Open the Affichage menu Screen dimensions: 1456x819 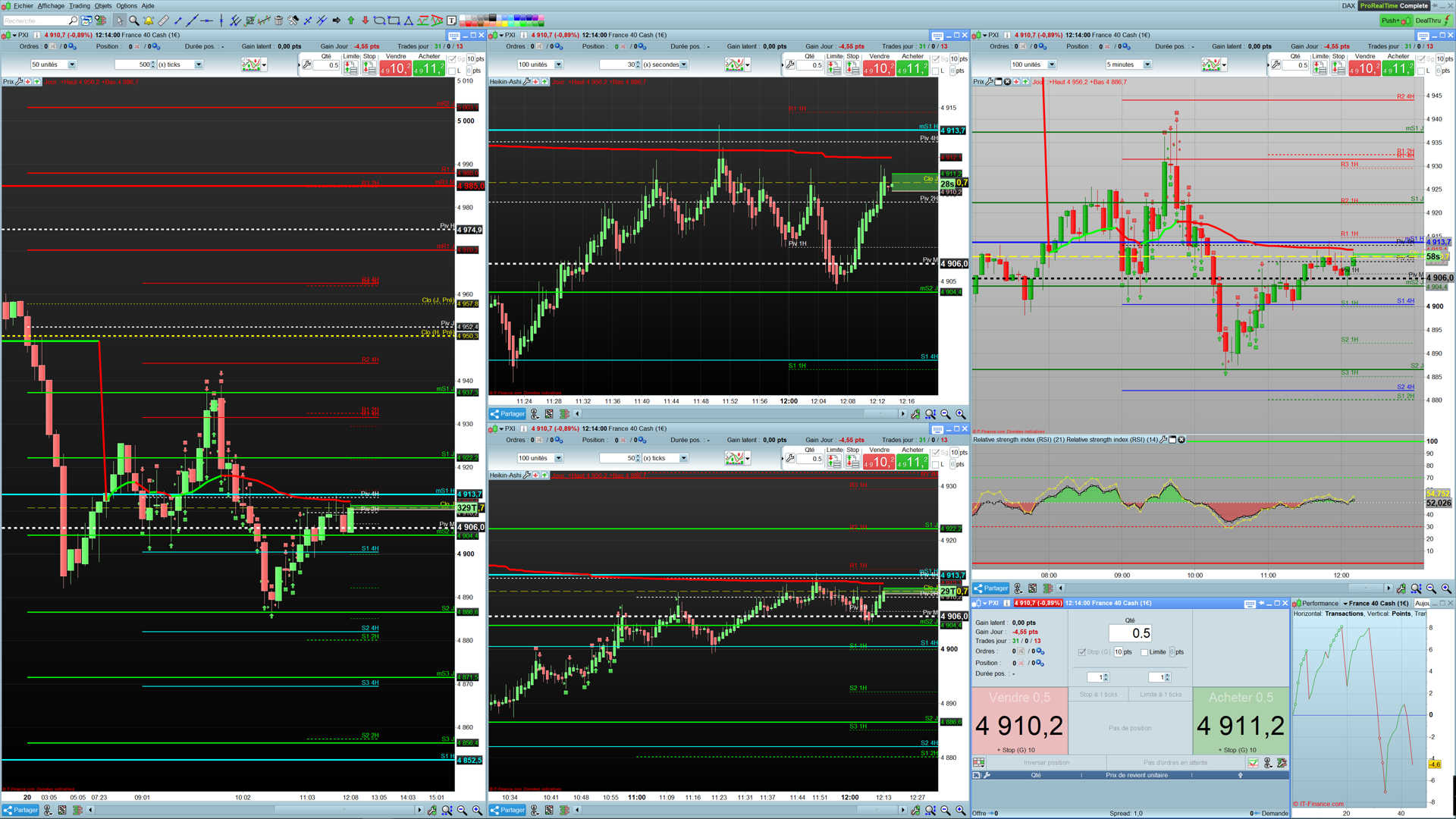pyautogui.click(x=51, y=5)
